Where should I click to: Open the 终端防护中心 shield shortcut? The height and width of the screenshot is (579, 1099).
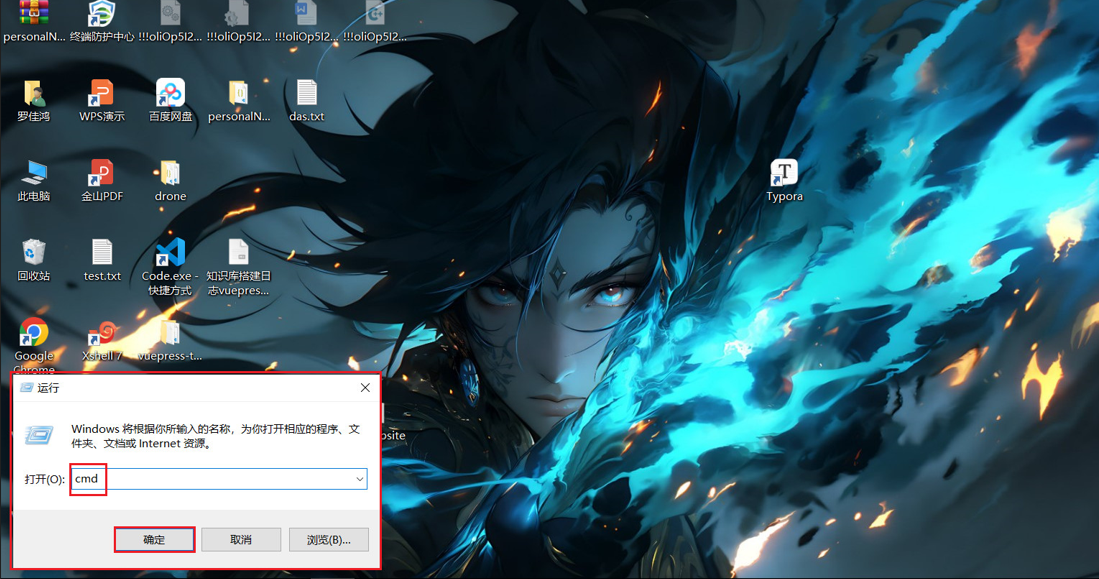[102, 14]
